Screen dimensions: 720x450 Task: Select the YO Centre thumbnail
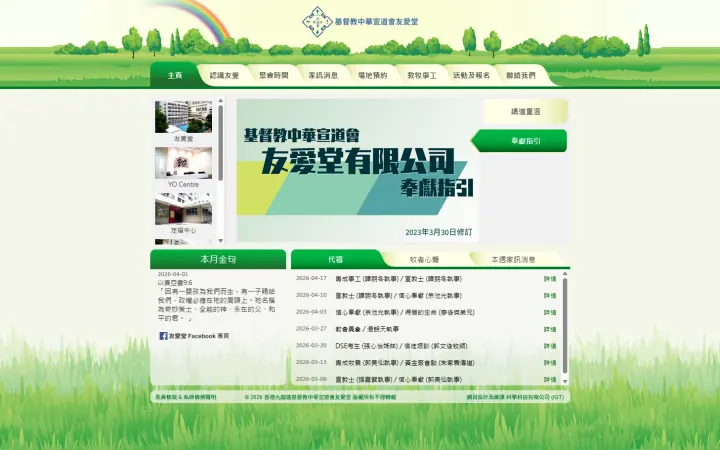coord(183,163)
